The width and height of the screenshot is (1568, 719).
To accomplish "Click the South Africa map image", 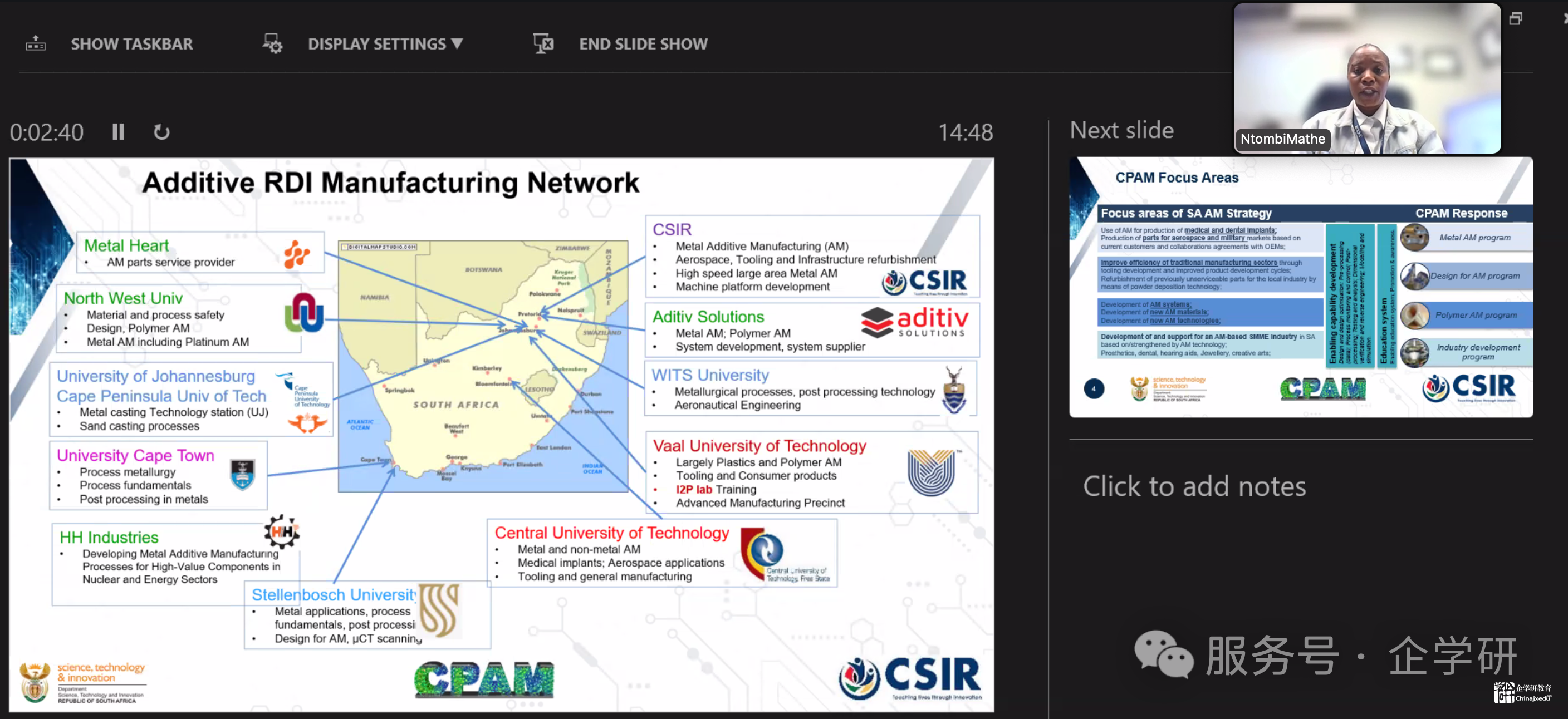I will (483, 366).
